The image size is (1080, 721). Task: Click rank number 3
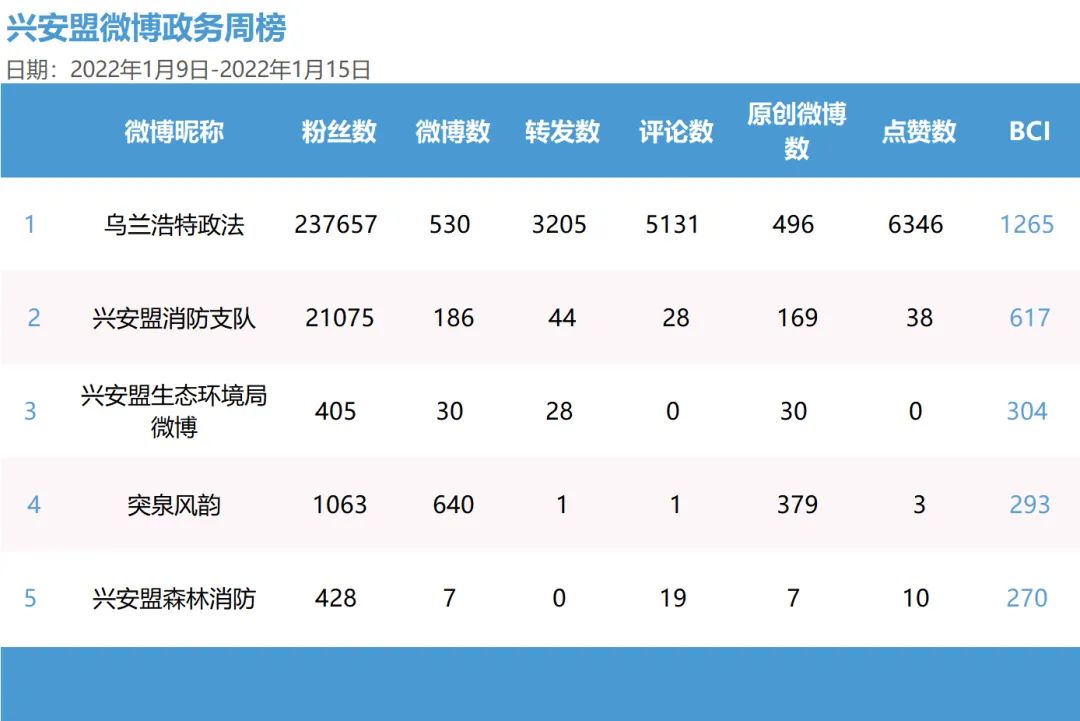pos(30,411)
